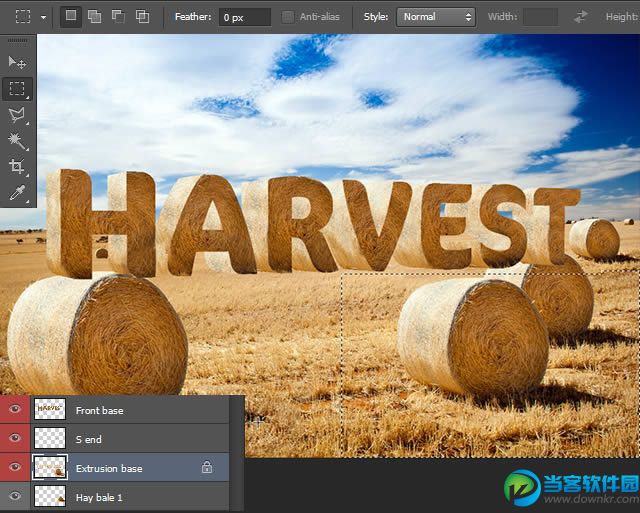Screen dimensions: 640x513
Task: Open the marquee tool preset picker
Action: (x=28, y=17)
